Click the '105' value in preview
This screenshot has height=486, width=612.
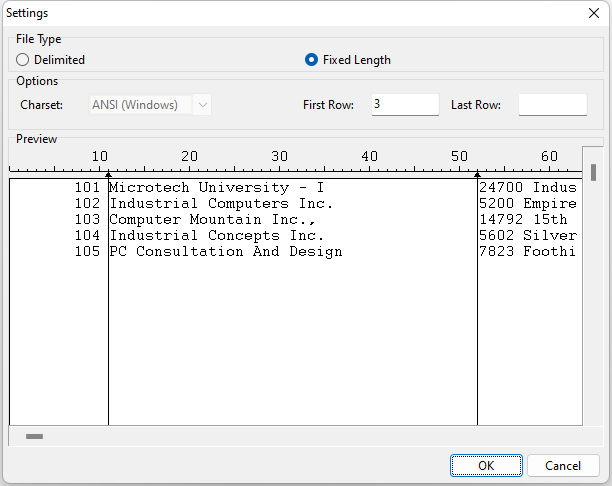tap(87, 251)
